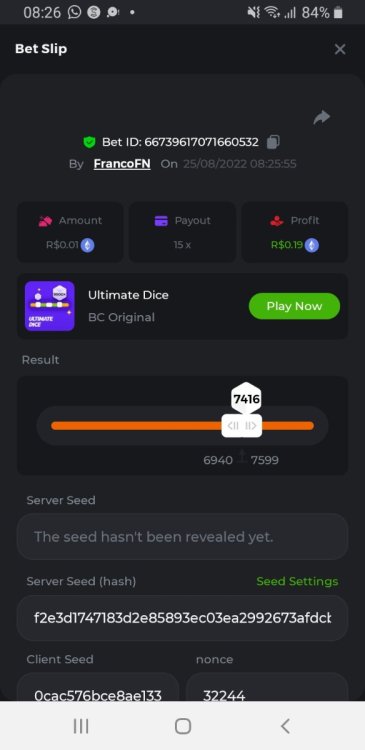Close the Bet Slip panel
Viewport: 365px width, 750px height.
[x=340, y=49]
